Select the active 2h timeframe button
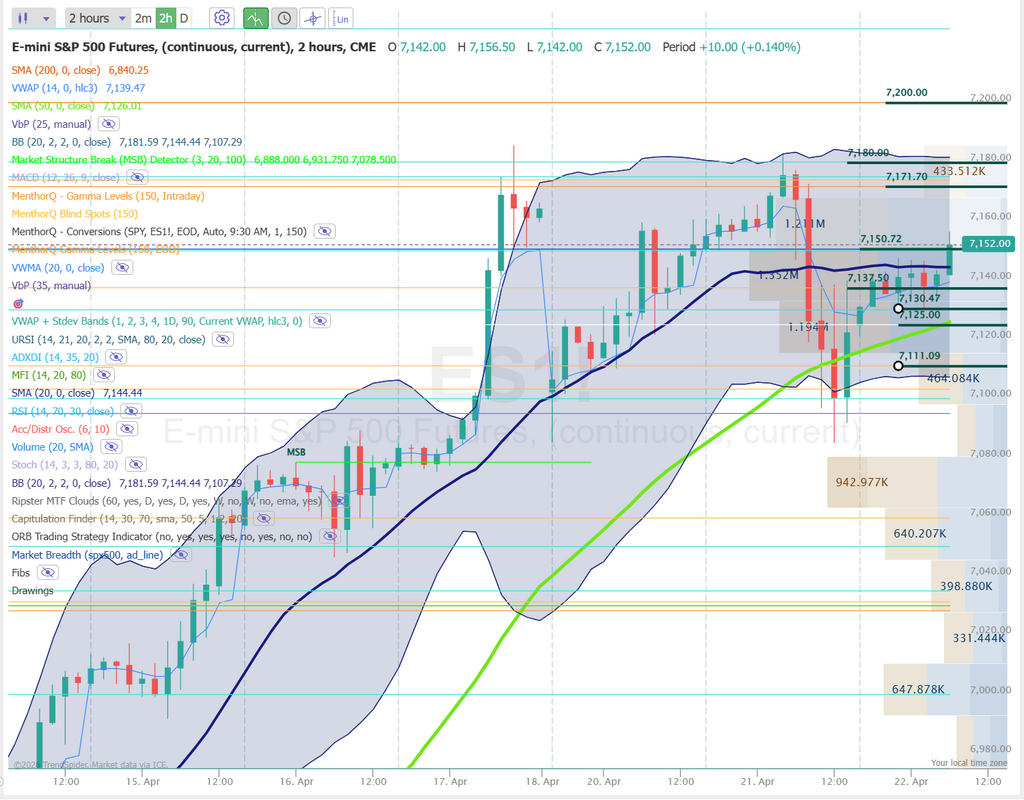This screenshot has height=800, width=1024. click(165, 18)
